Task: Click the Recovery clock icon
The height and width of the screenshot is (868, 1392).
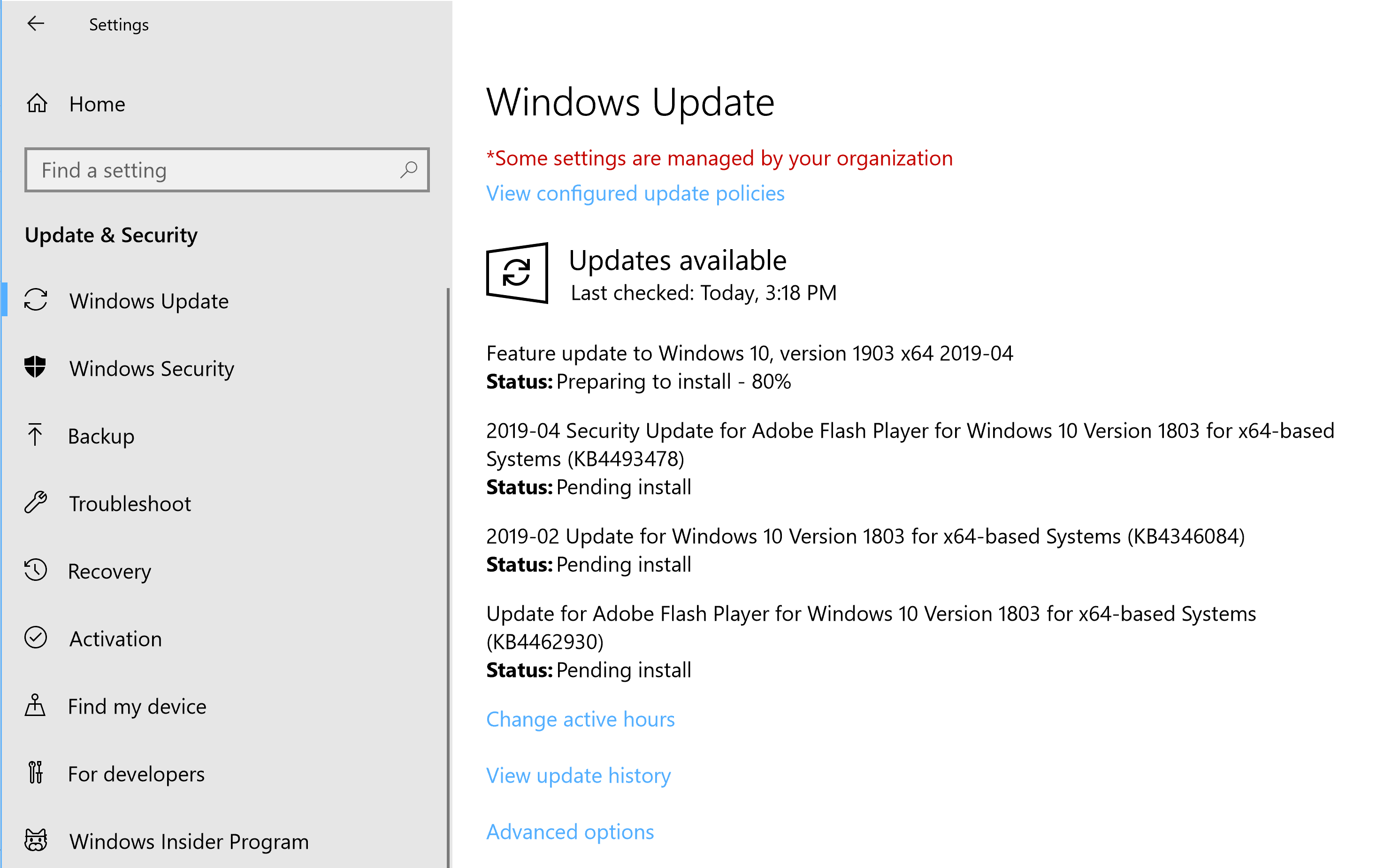Action: pos(35,571)
